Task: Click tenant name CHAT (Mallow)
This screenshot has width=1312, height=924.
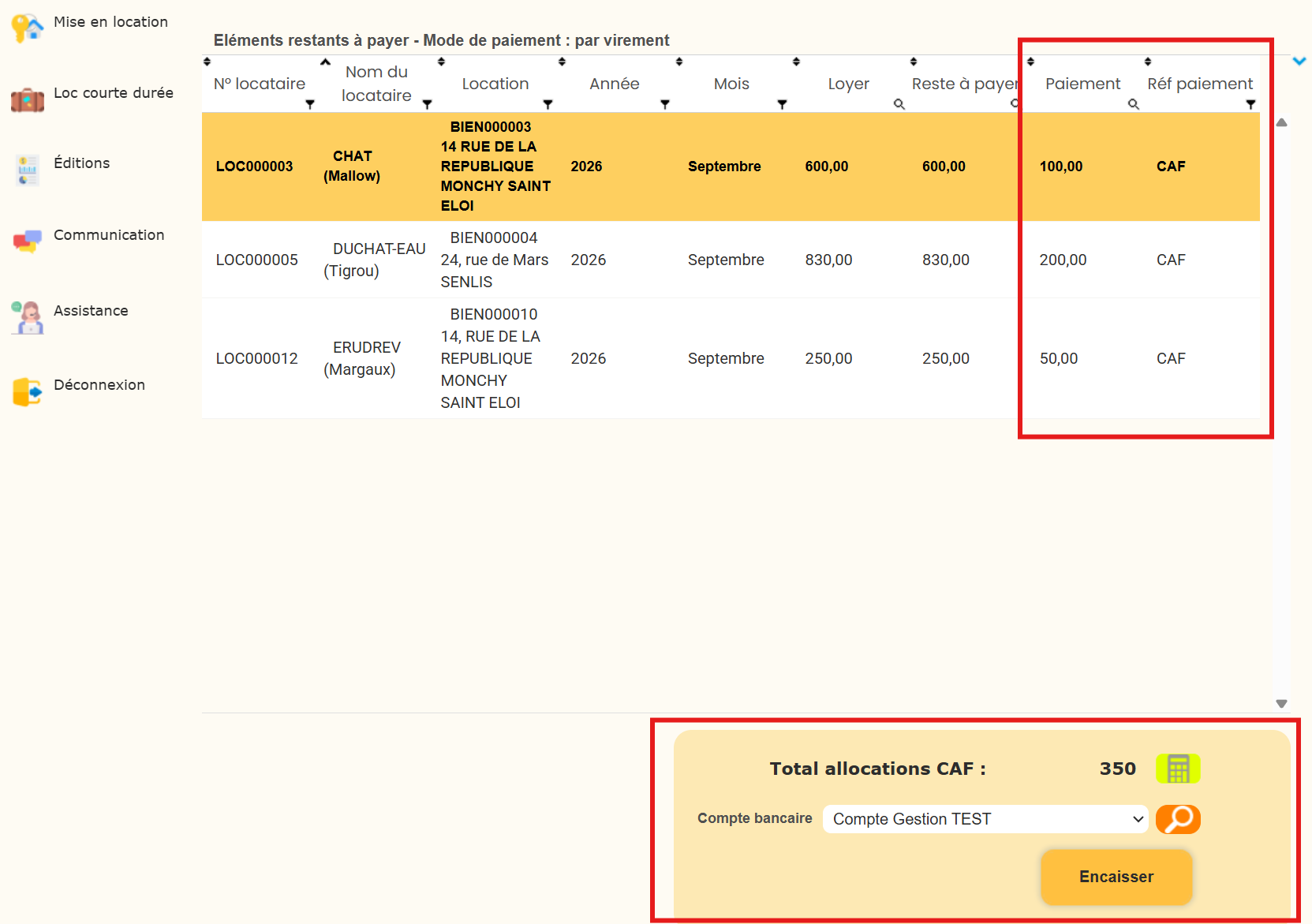Action: pos(352,166)
